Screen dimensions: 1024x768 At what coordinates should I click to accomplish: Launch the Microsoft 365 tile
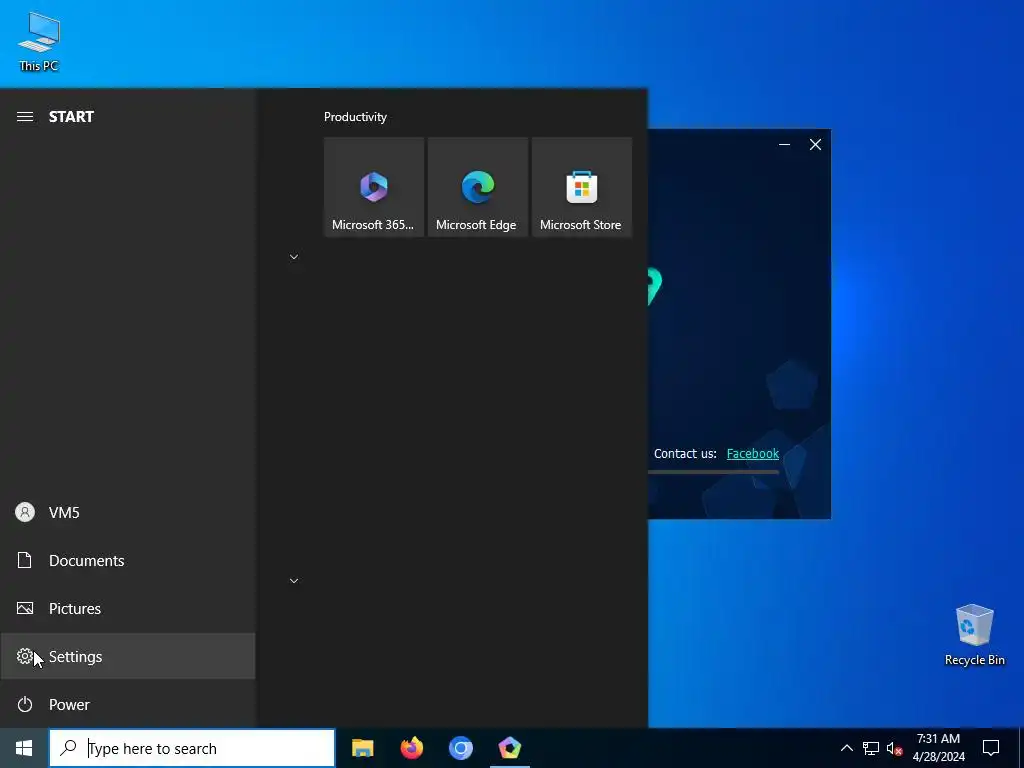374,187
